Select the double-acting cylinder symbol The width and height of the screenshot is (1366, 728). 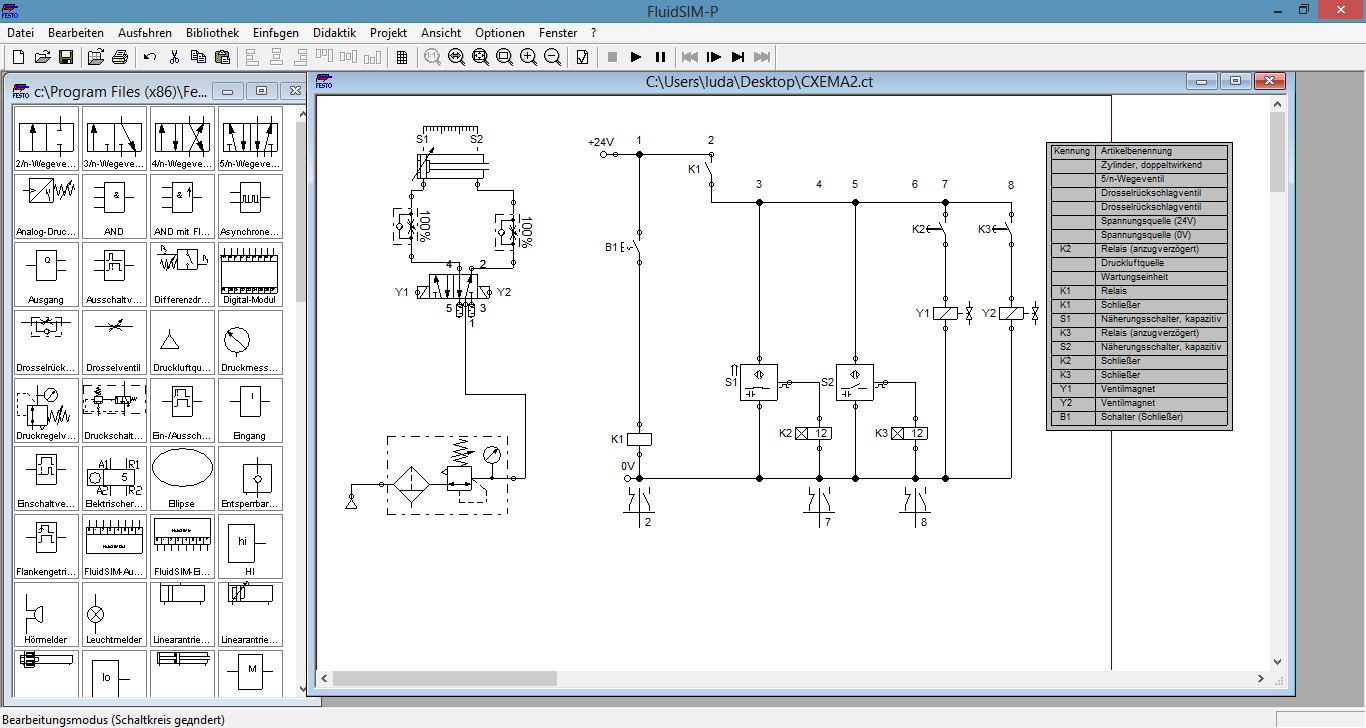point(450,166)
